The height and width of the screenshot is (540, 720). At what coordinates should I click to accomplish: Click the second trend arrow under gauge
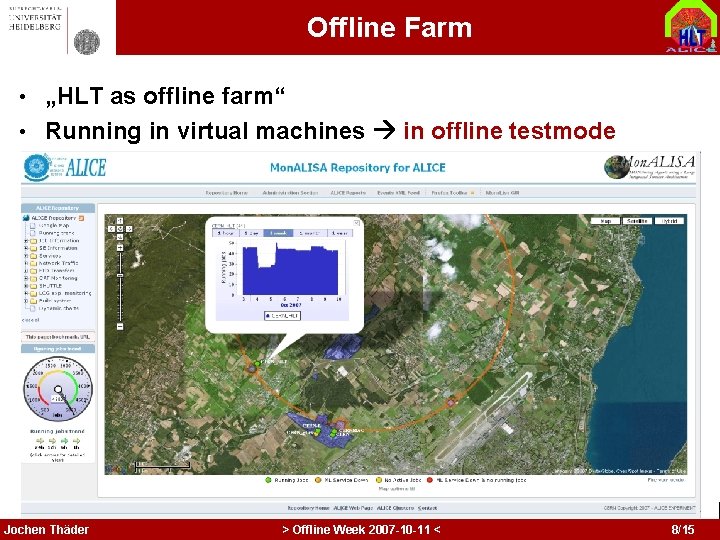(x=52, y=441)
